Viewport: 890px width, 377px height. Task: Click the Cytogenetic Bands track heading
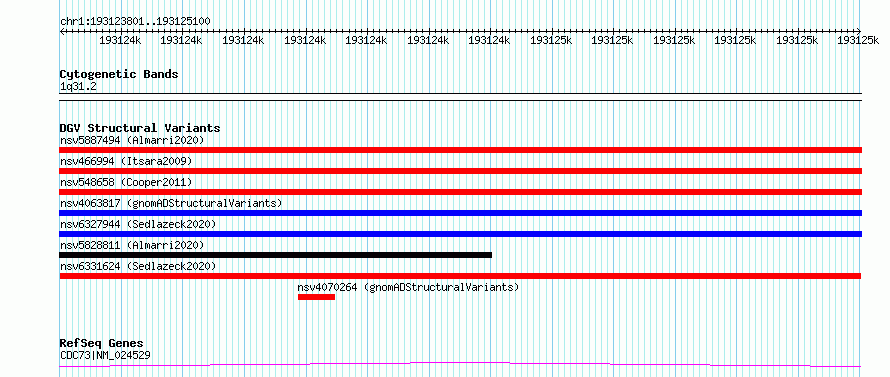click(119, 74)
